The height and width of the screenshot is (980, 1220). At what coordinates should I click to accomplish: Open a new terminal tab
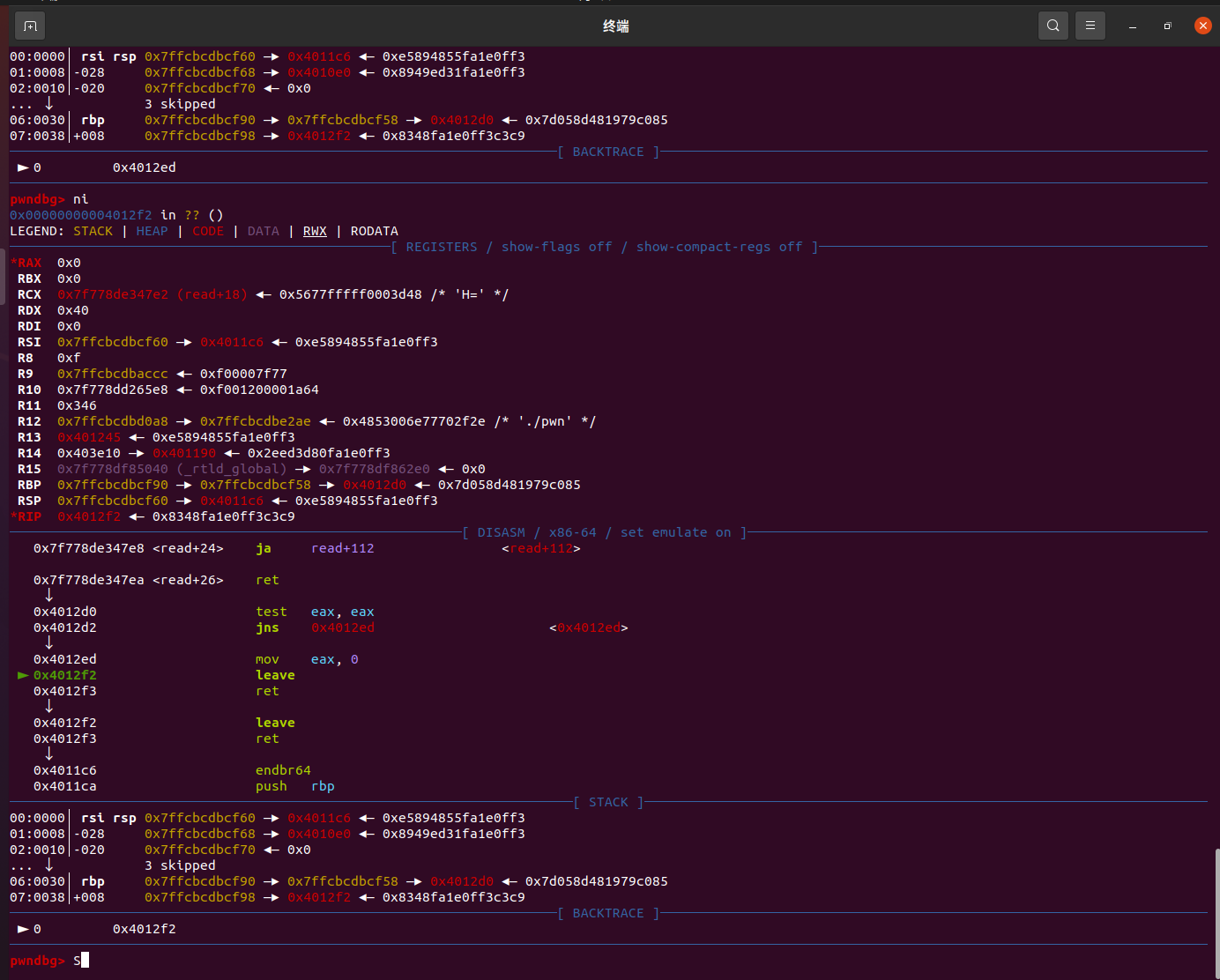(x=30, y=26)
